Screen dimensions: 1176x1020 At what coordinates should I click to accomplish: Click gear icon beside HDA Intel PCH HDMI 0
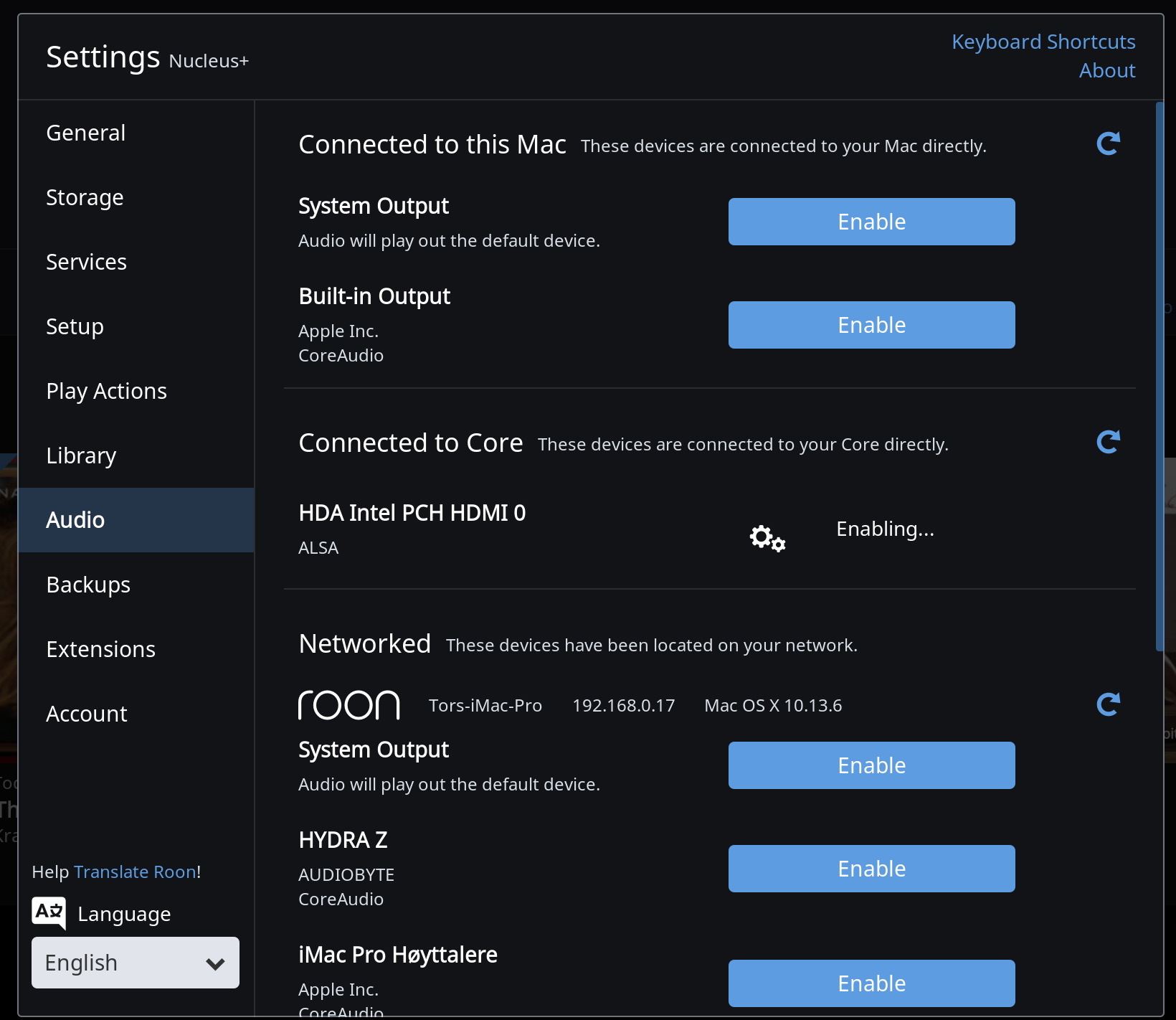(767, 537)
